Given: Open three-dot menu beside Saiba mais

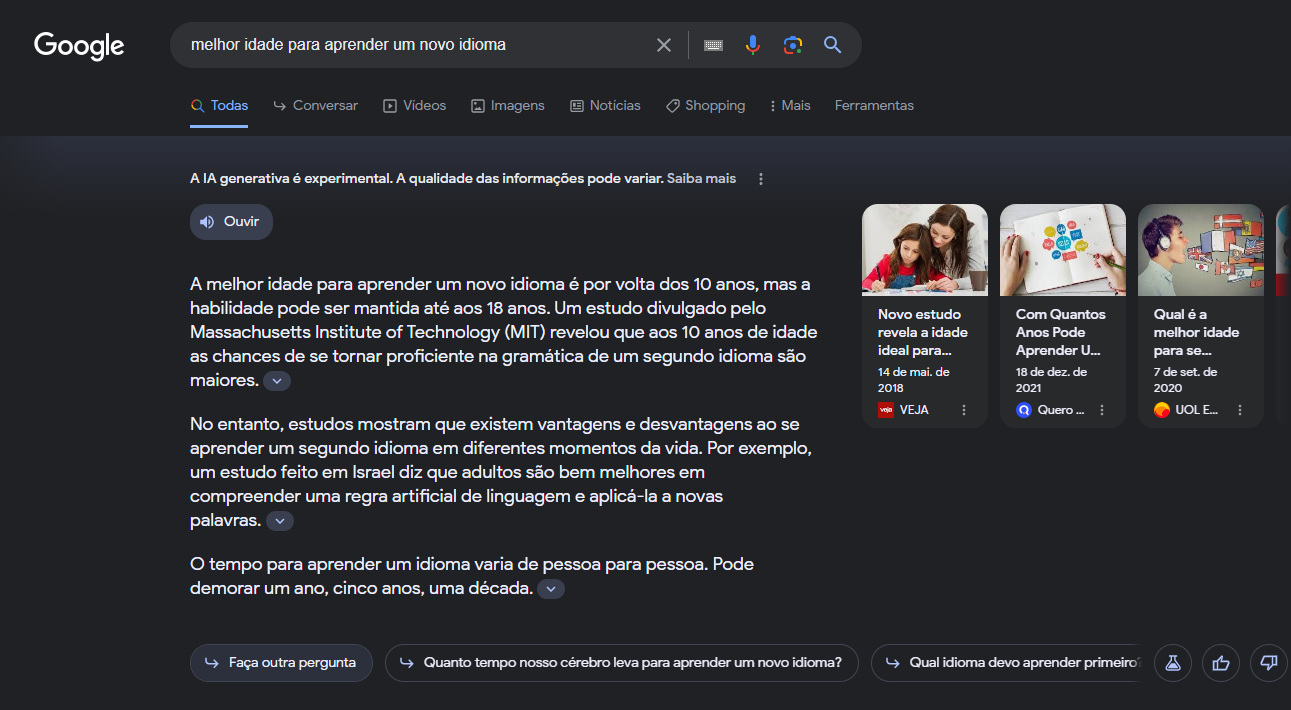Looking at the screenshot, I should pyautogui.click(x=761, y=179).
